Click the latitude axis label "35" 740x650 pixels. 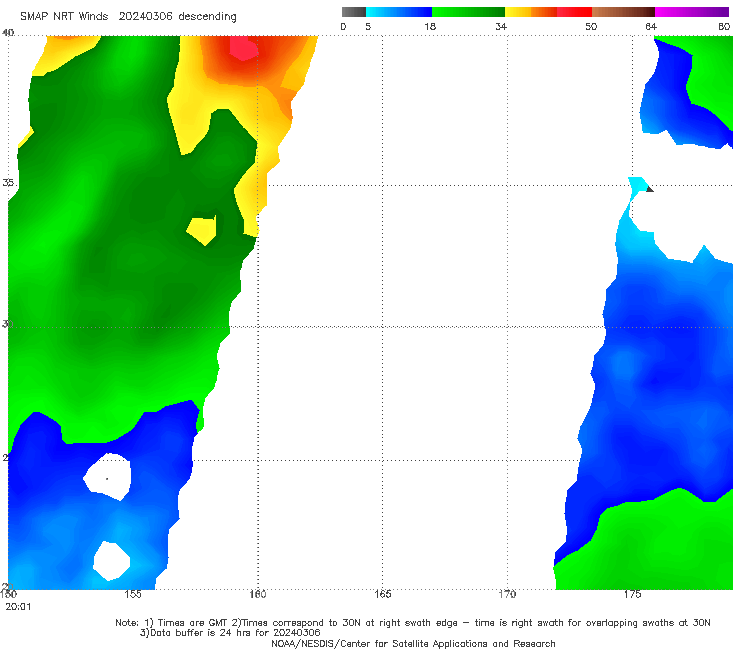[8, 182]
